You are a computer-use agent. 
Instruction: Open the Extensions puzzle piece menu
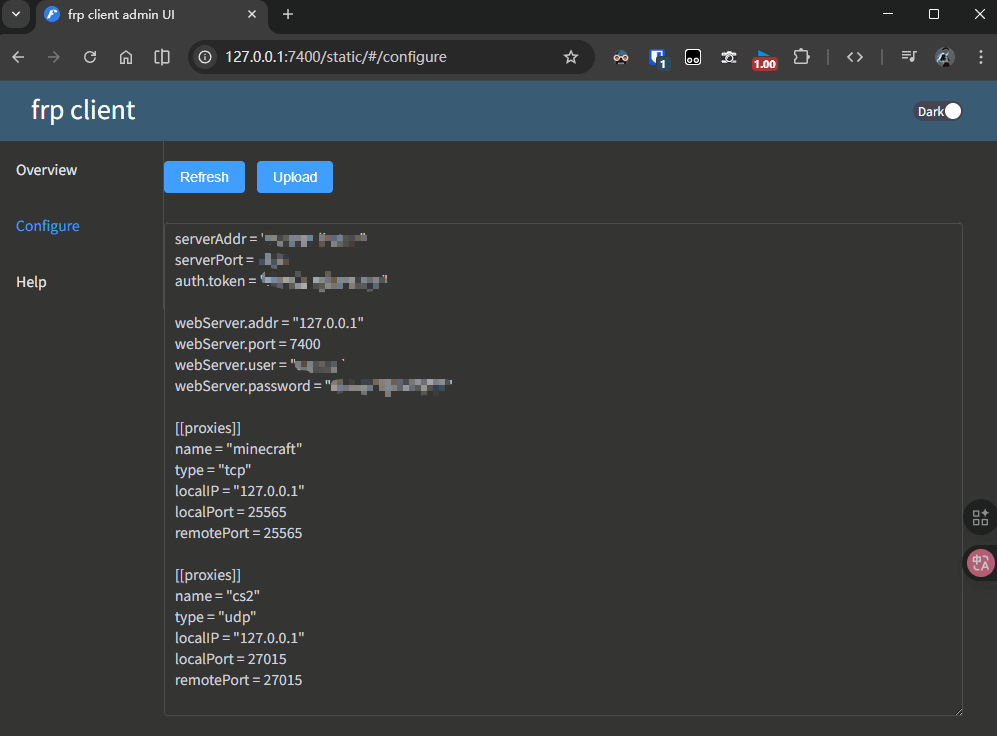pyautogui.click(x=801, y=57)
